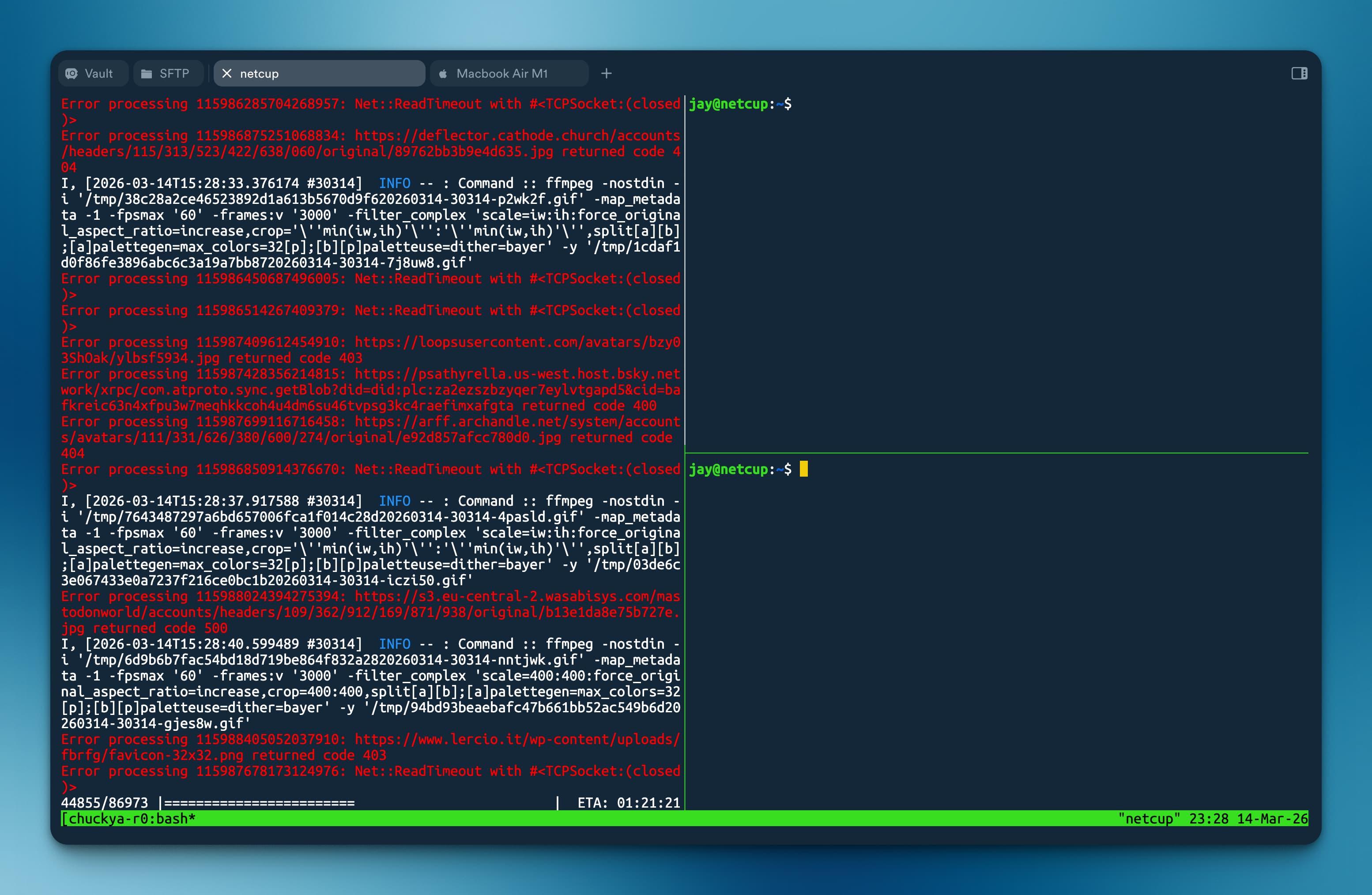Image resolution: width=1372 pixels, height=895 pixels.
Task: Click the yellow cursor in bottom-right pane
Action: click(803, 469)
